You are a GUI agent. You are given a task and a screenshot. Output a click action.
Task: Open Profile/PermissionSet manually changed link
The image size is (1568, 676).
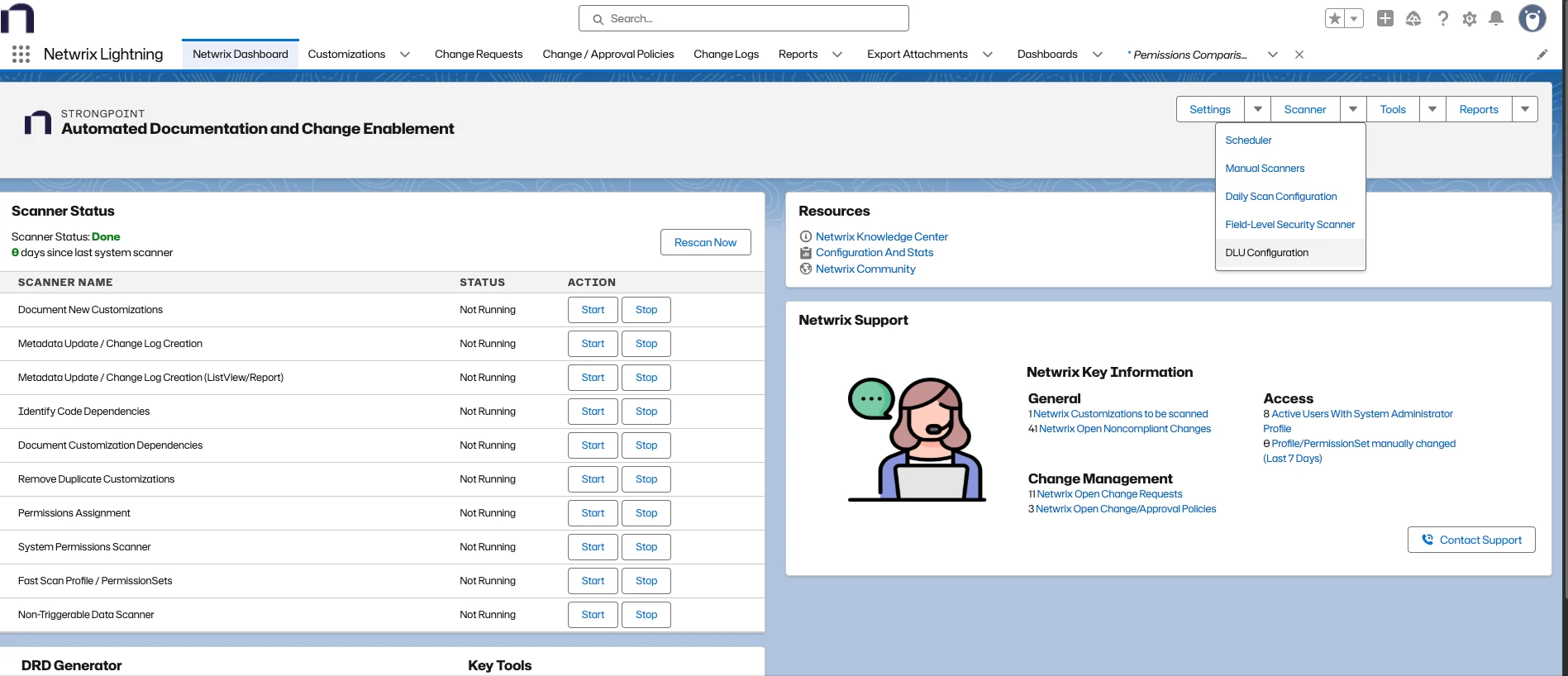[1359, 451]
